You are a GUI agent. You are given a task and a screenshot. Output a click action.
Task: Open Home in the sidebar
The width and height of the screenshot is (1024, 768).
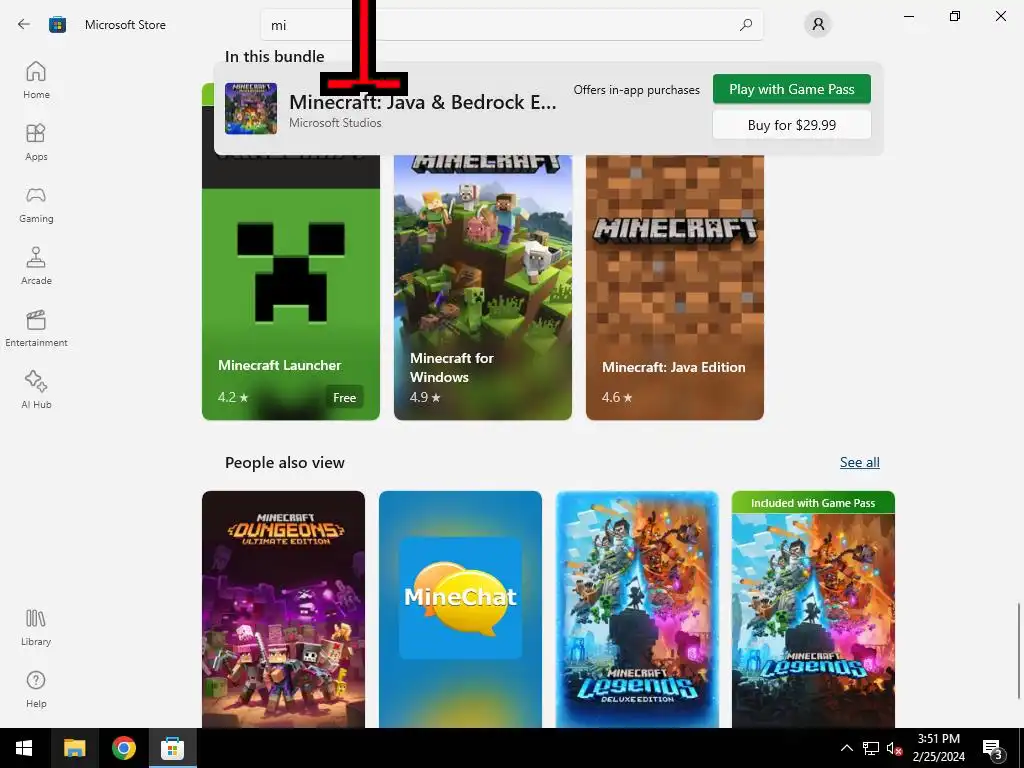tap(36, 80)
